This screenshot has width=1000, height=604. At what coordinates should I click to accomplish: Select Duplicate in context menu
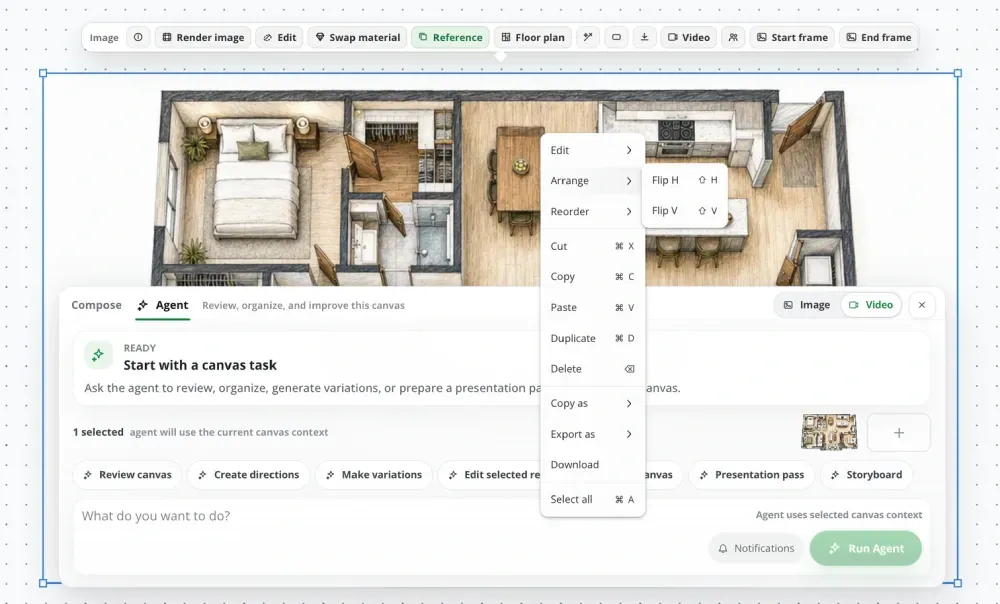click(x=592, y=338)
